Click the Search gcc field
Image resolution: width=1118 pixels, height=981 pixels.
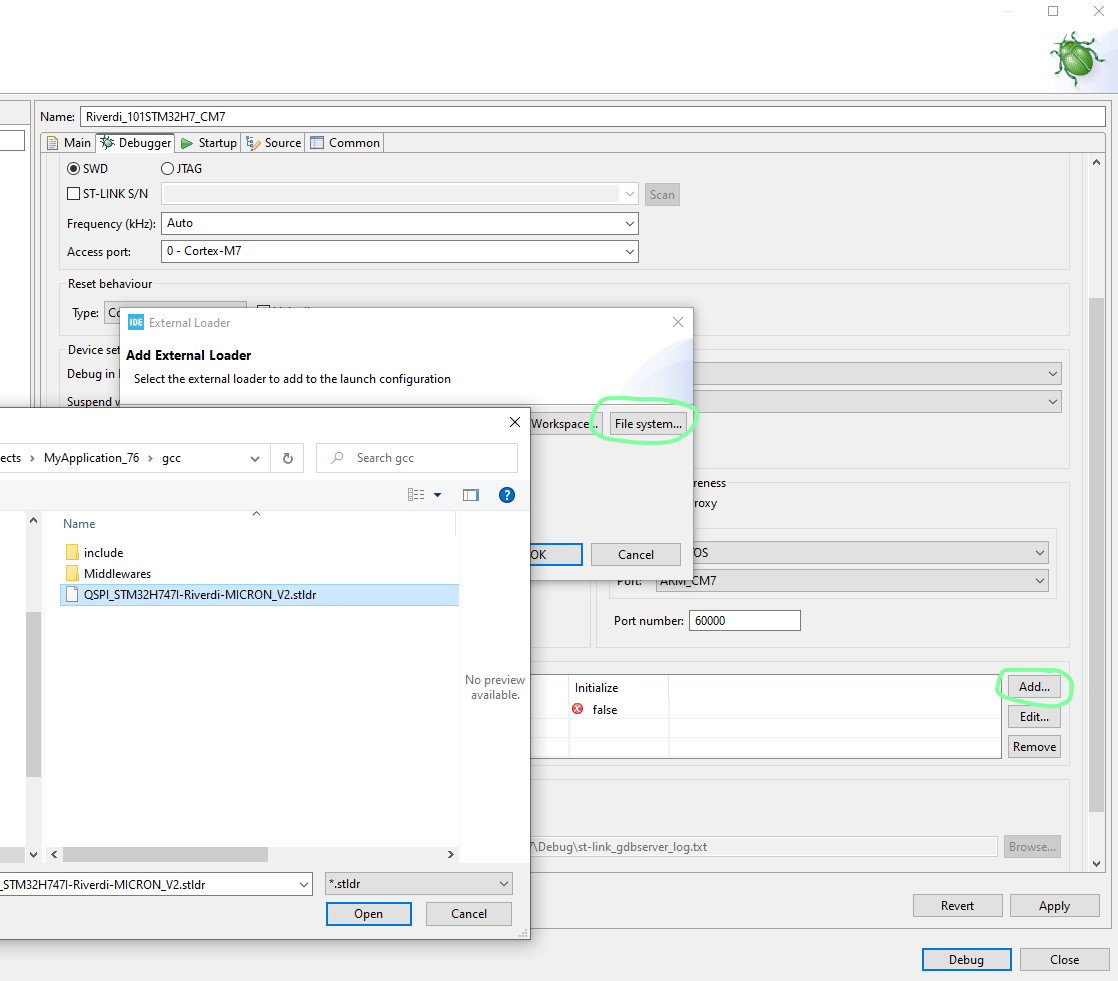point(416,458)
